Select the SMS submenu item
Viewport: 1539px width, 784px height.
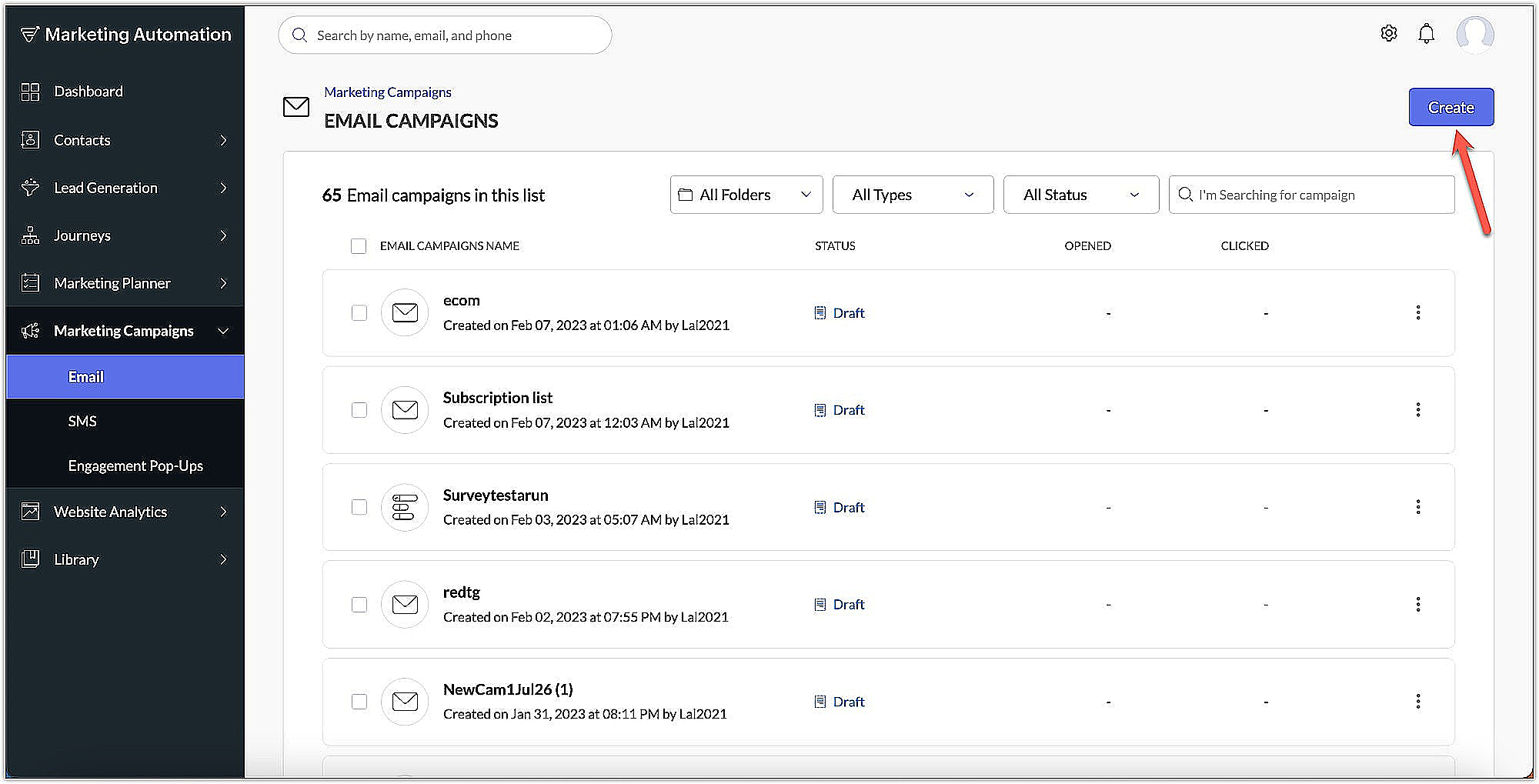point(125,422)
